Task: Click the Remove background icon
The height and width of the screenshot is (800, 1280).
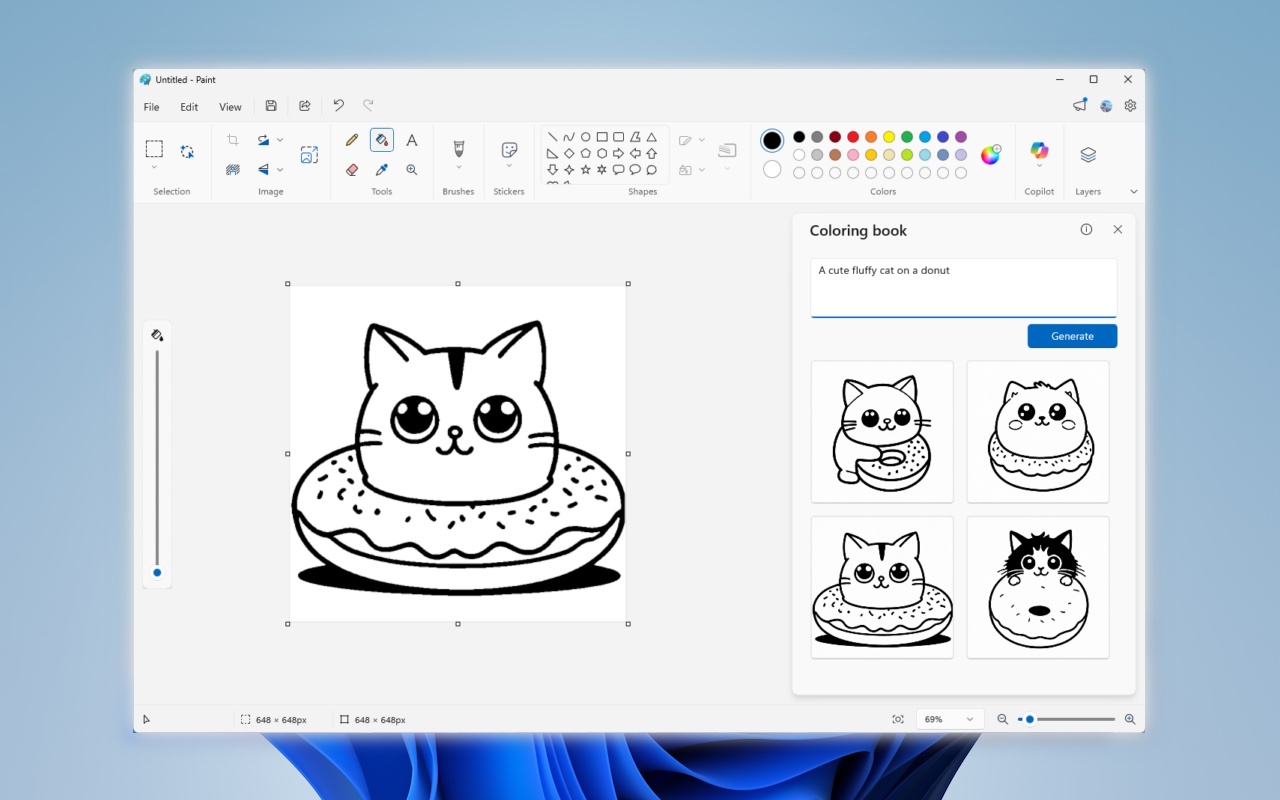Action: click(233, 170)
